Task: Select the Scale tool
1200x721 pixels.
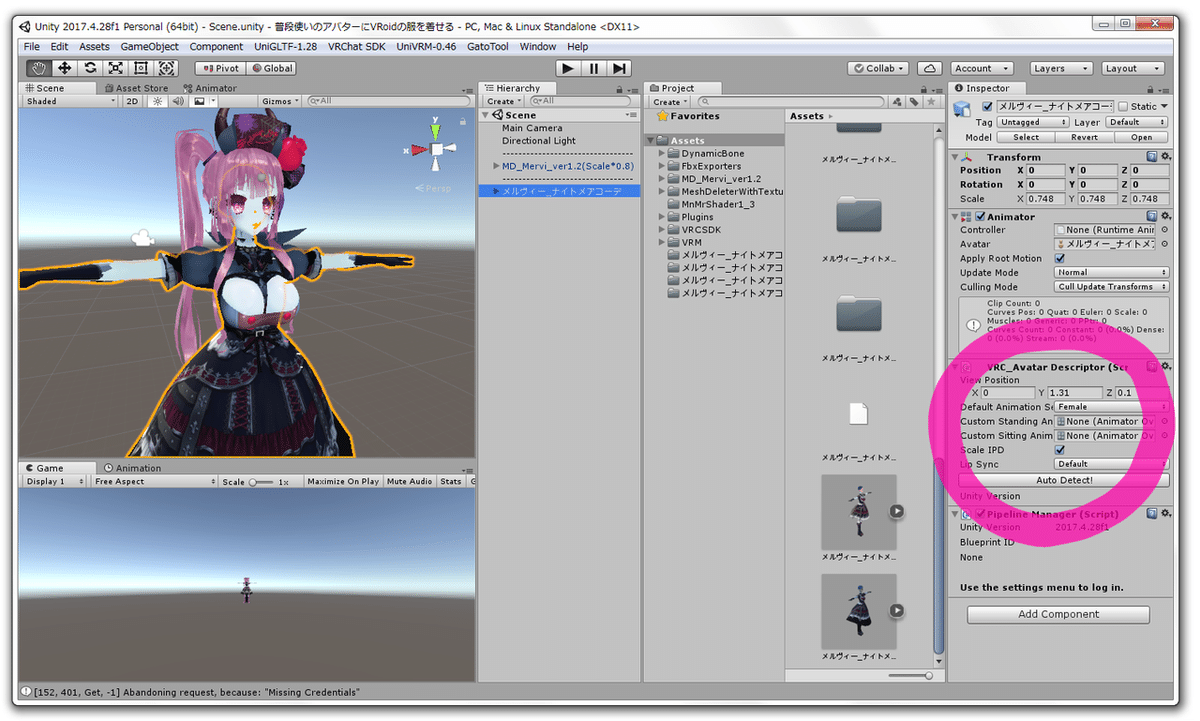Action: (x=116, y=68)
